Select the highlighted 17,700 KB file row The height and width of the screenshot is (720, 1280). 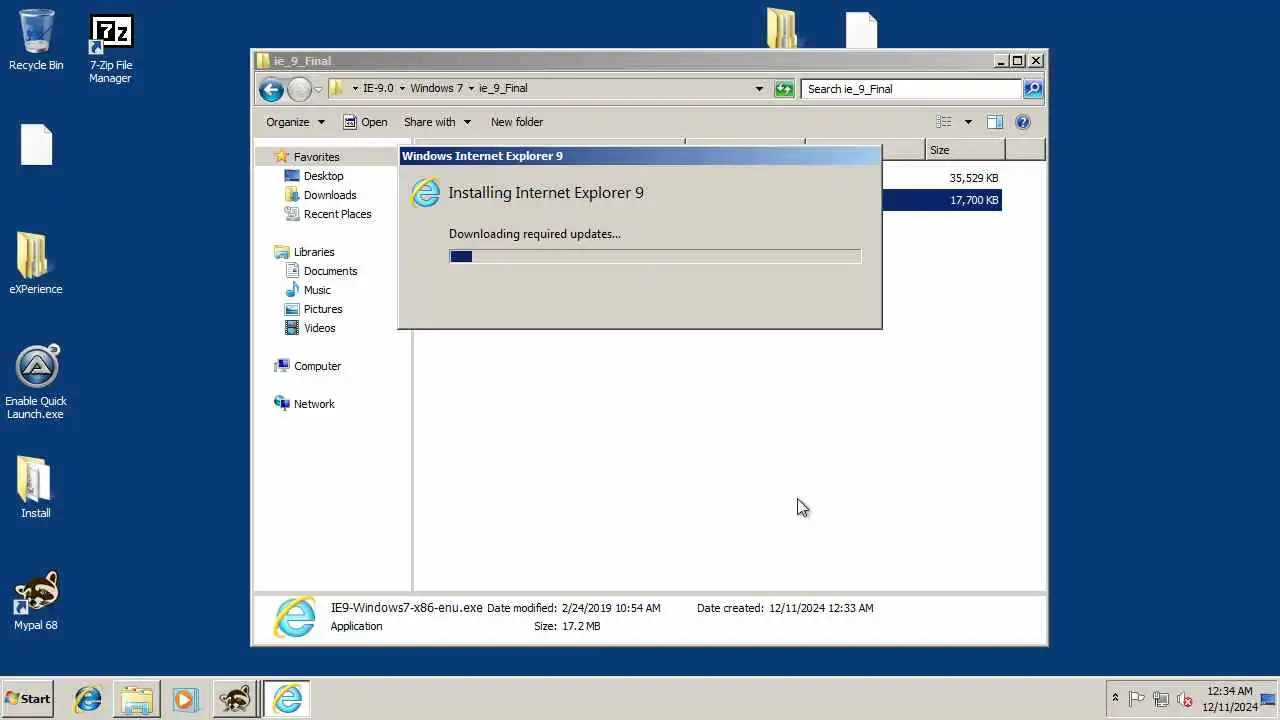click(941, 200)
